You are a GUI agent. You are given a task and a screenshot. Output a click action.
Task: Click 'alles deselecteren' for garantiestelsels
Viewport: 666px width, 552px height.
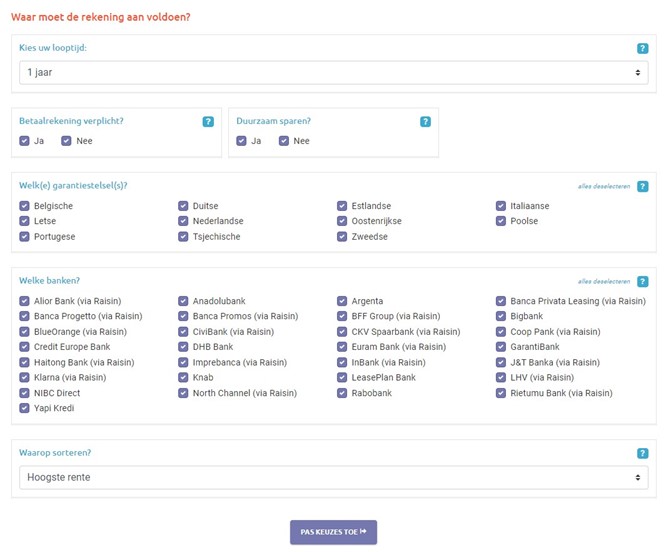[604, 186]
